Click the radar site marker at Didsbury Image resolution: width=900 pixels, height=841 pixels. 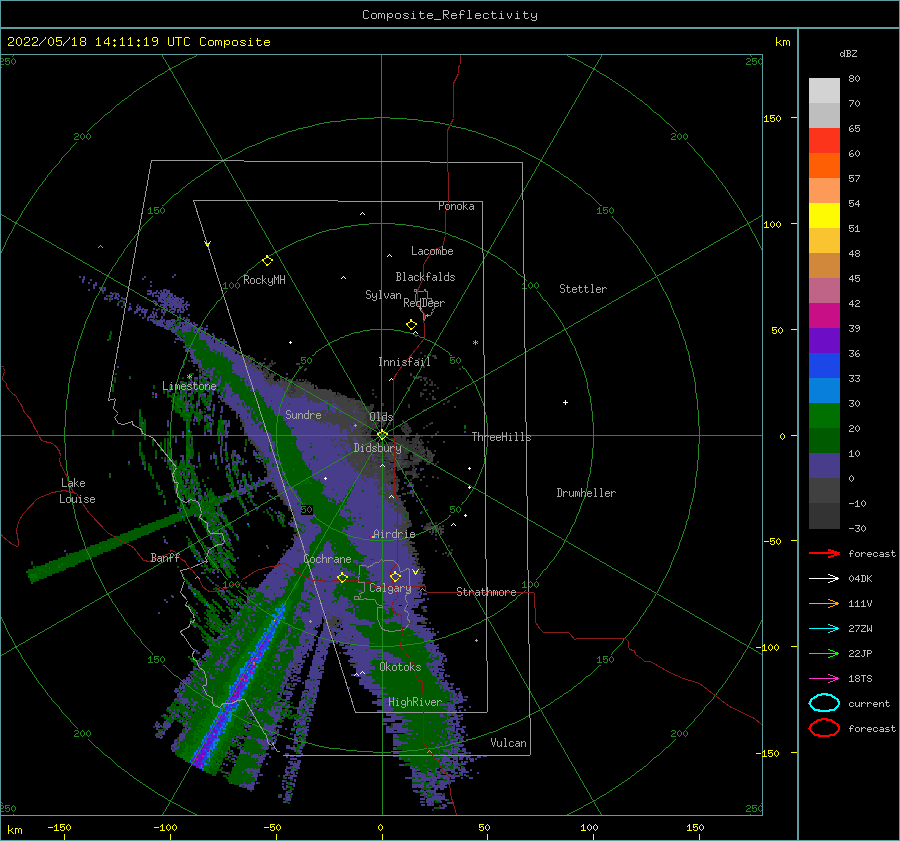coord(382,435)
